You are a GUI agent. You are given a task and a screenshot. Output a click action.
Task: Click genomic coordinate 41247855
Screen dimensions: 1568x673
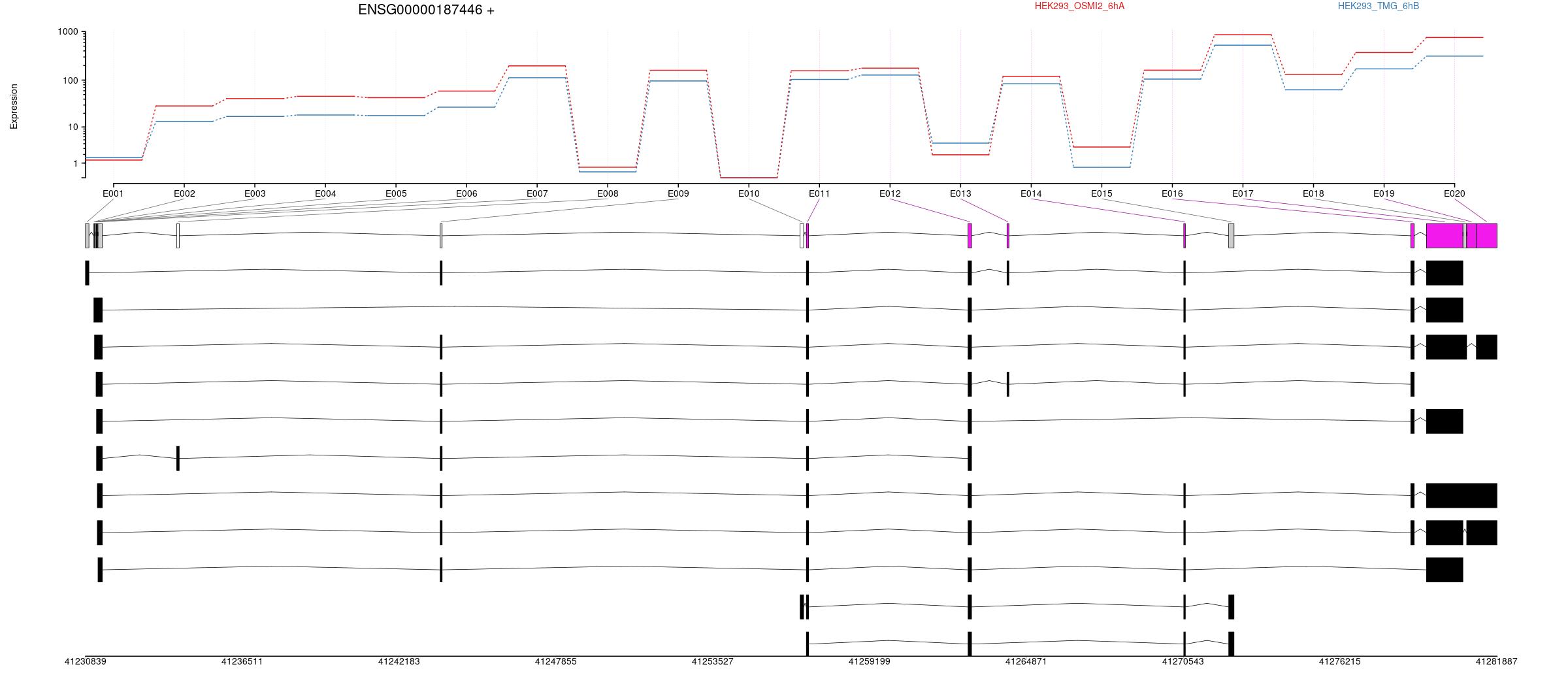click(555, 661)
